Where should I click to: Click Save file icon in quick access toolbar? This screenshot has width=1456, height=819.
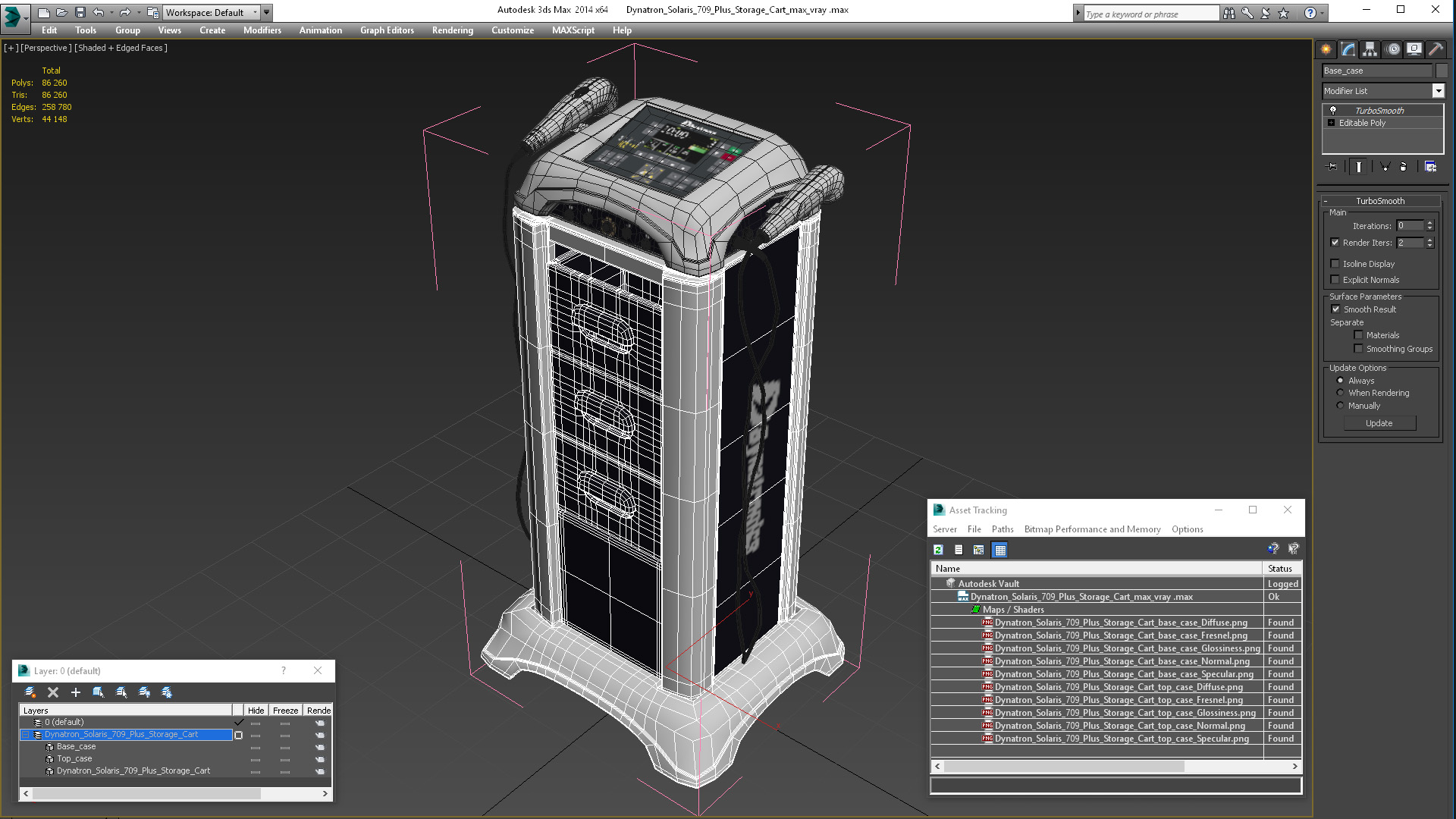80,13
